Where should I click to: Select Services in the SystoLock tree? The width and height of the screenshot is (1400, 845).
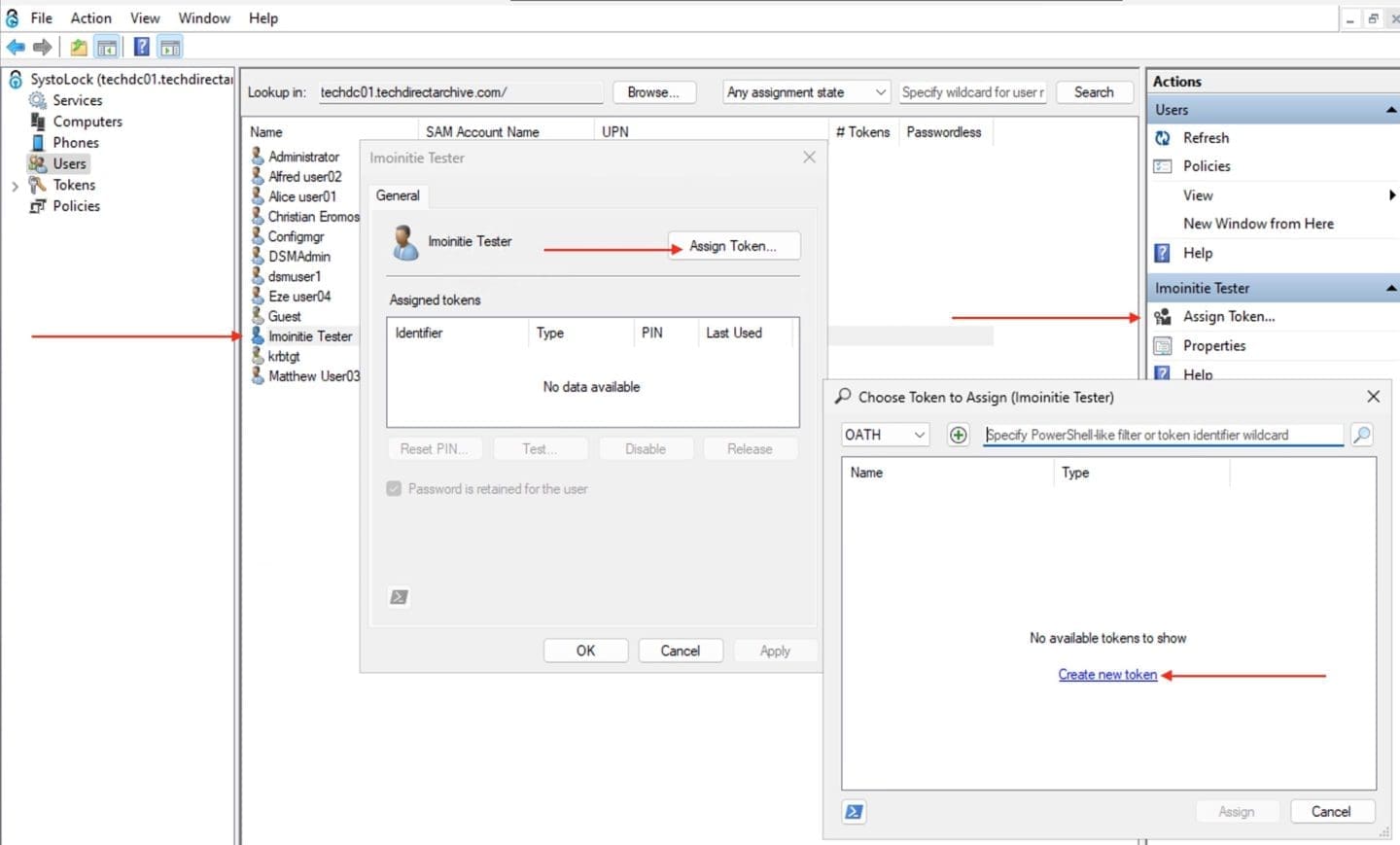point(77,100)
